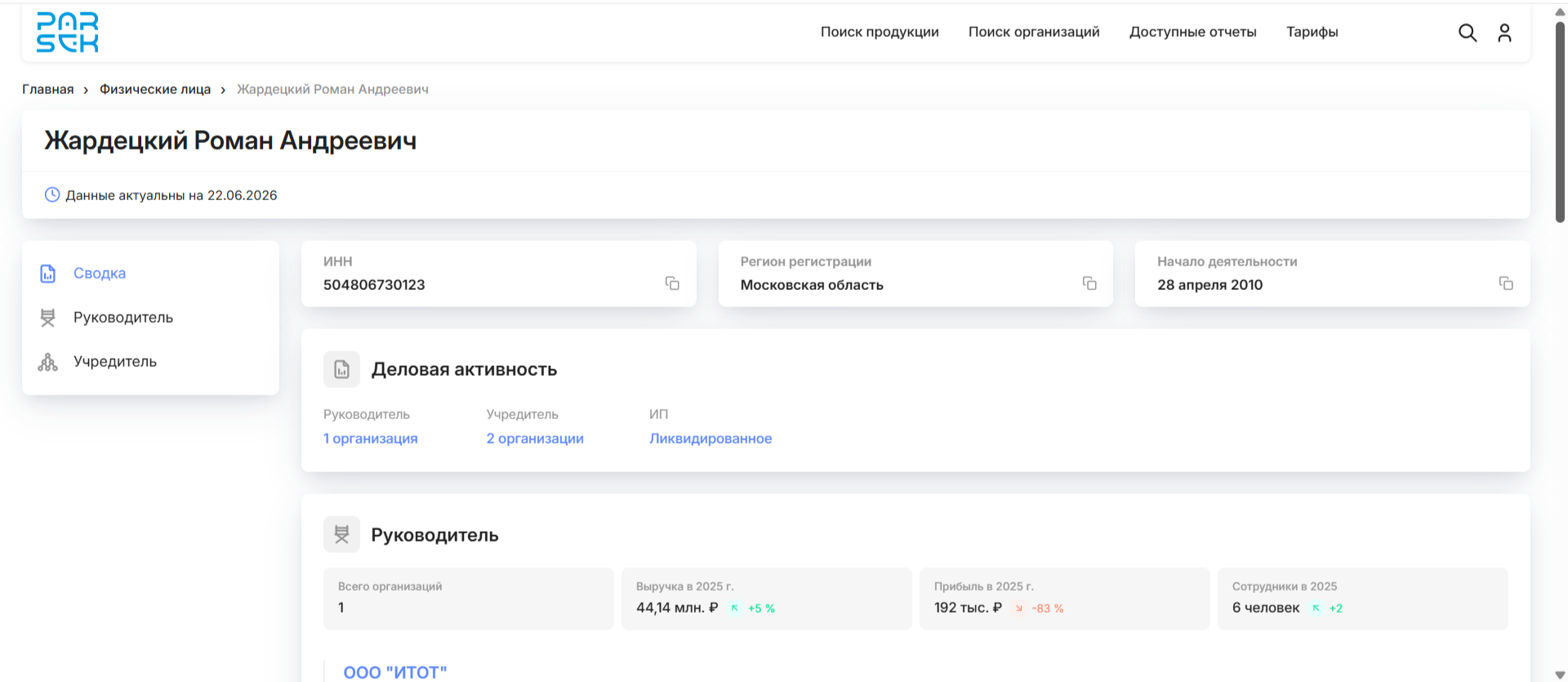
Task: Click the Всего организаций card
Action: point(468,599)
